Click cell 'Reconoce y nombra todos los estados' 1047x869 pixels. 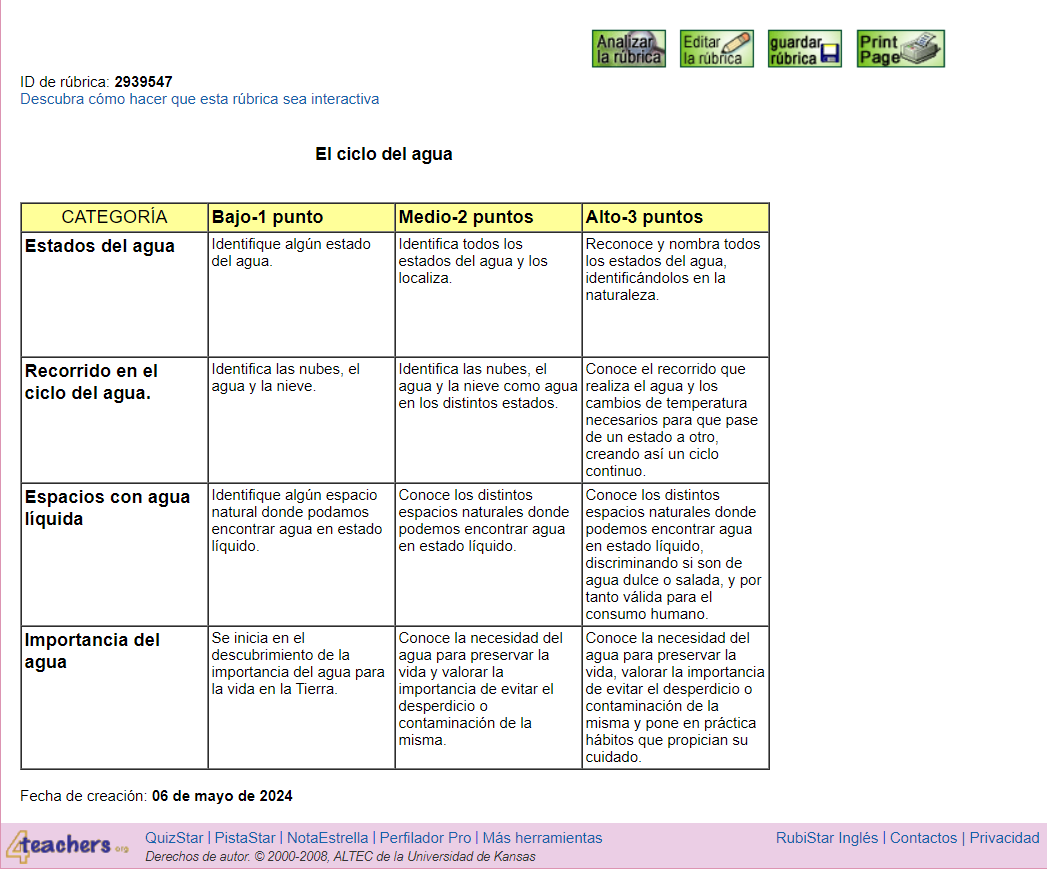point(675,295)
